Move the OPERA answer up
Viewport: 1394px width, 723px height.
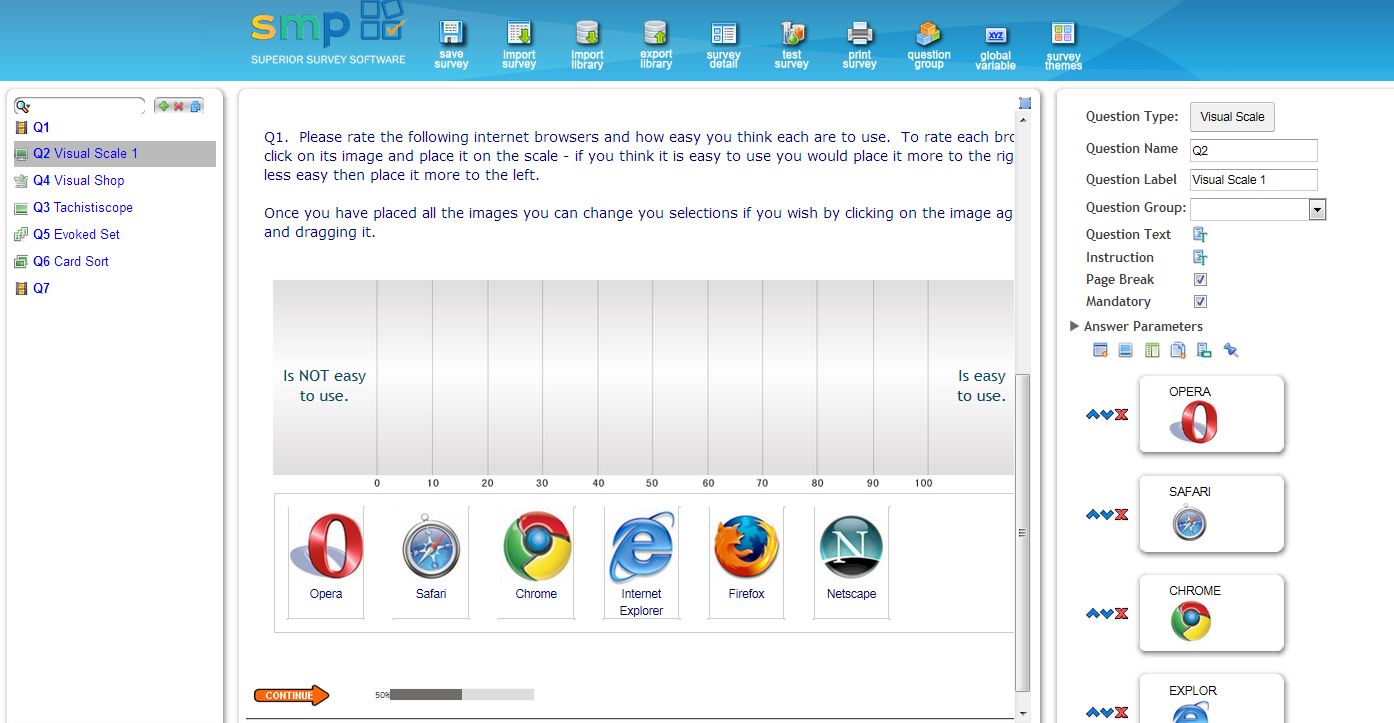[x=1092, y=414]
